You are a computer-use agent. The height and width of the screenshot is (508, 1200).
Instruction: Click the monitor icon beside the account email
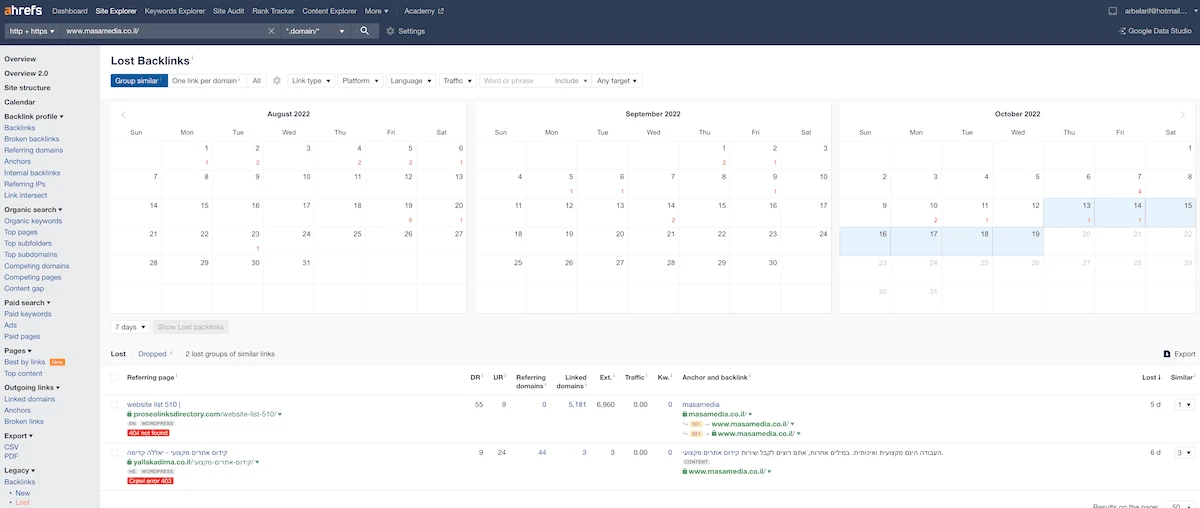point(1113,11)
